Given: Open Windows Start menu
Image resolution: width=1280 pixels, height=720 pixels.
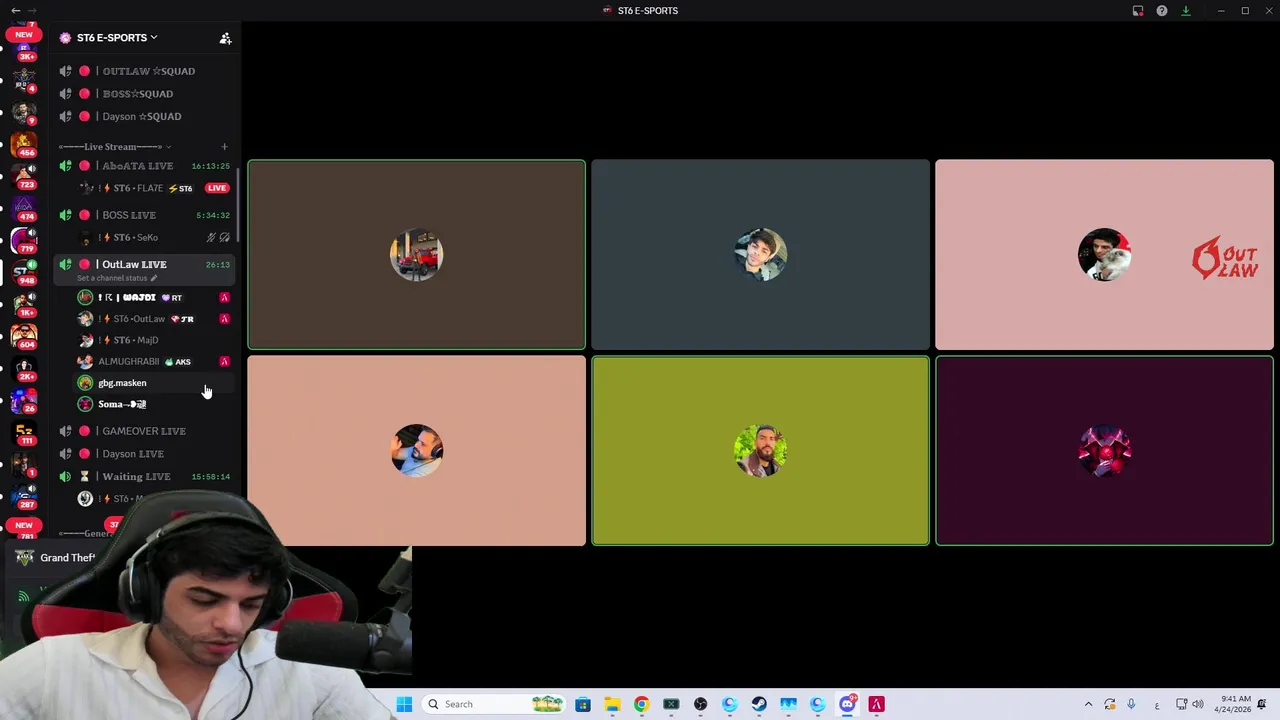Looking at the screenshot, I should [404, 704].
